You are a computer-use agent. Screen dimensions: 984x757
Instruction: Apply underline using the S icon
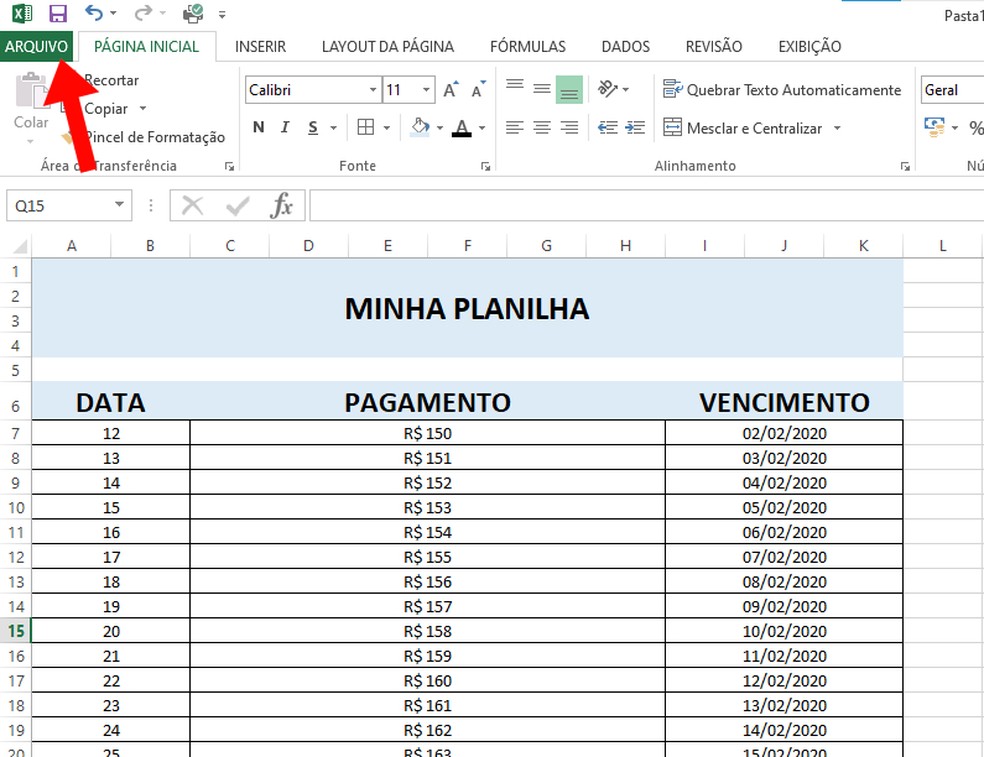coord(312,127)
